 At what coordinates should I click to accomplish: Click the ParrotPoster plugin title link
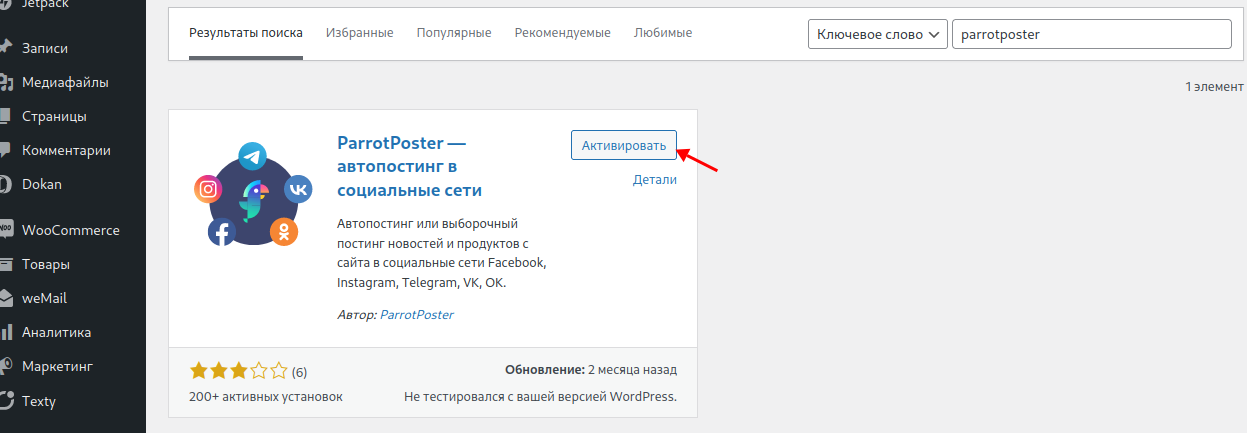(410, 166)
